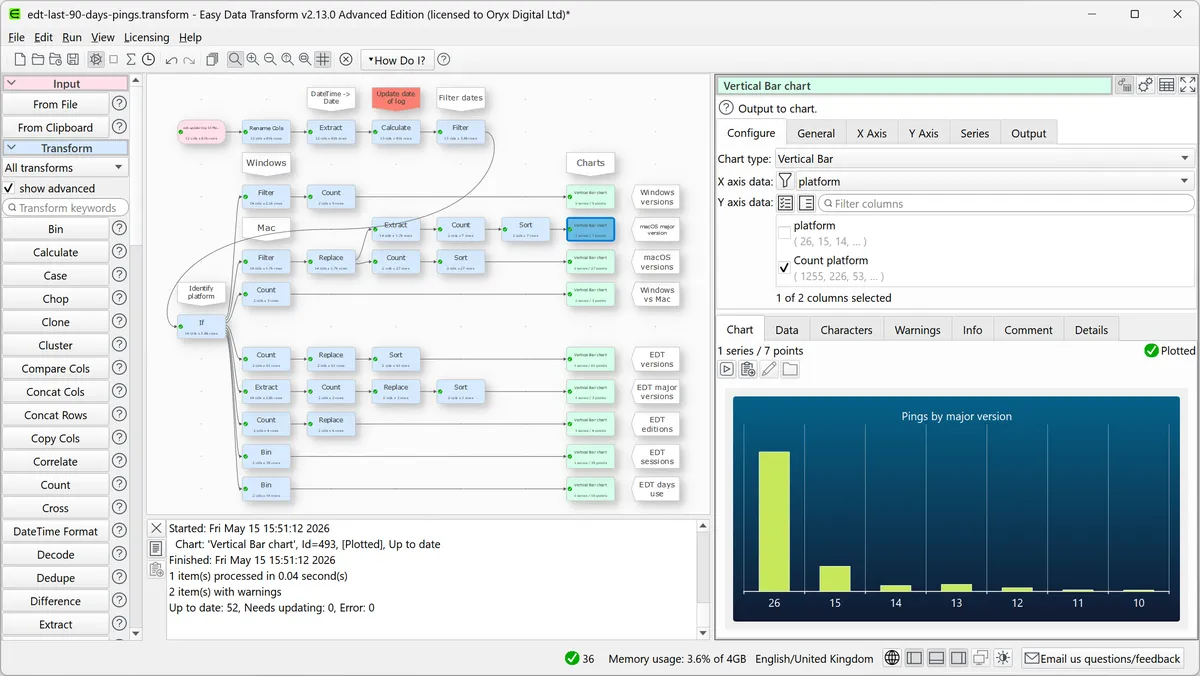This screenshot has width=1200, height=676.
Task: Toggle right panel layout icon in status bar
Action: tap(959, 658)
